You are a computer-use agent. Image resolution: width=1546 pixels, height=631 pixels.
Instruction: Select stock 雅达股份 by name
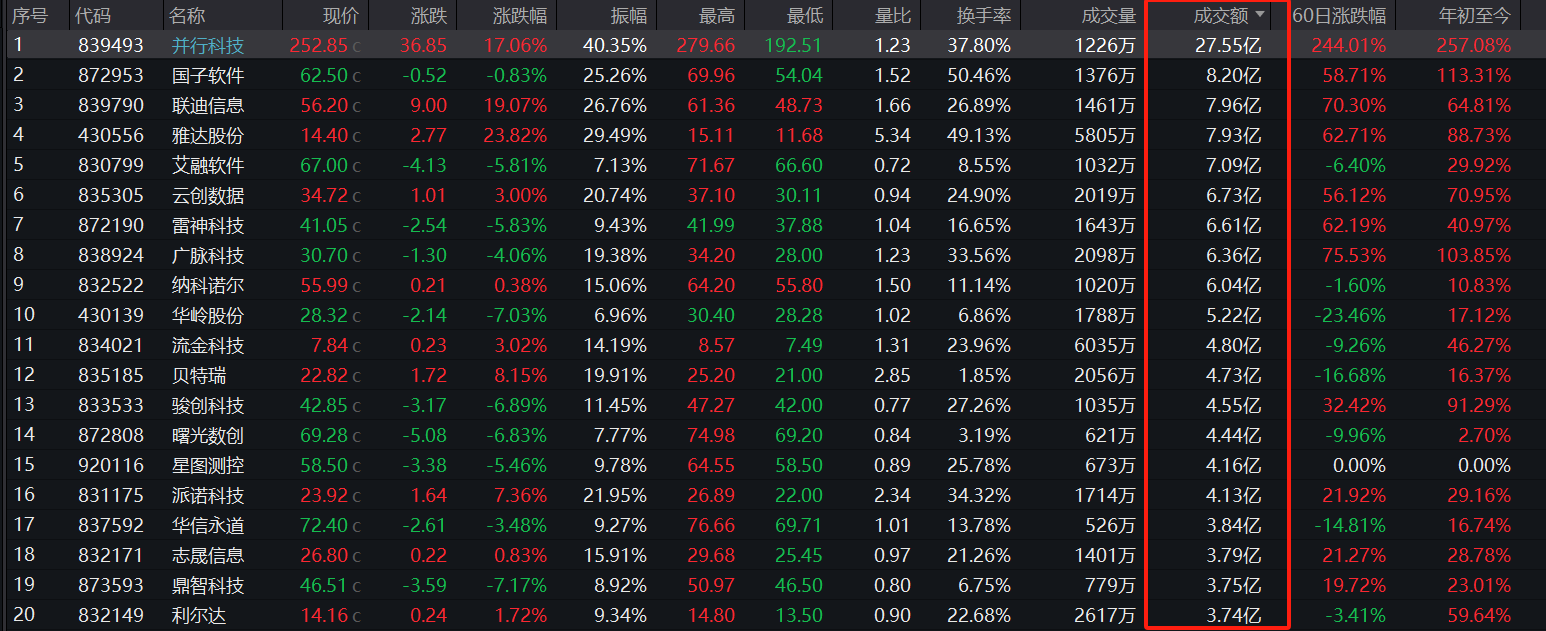pyautogui.click(x=207, y=135)
